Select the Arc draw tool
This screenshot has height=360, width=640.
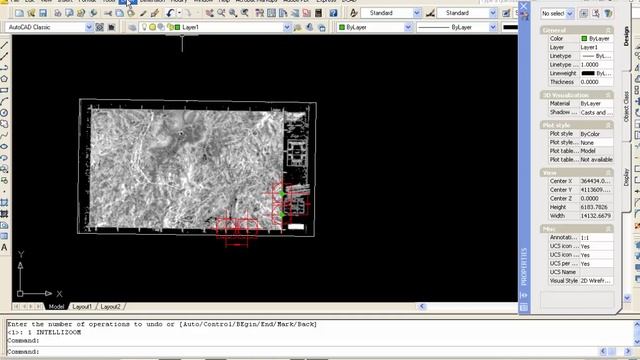(x=4, y=101)
